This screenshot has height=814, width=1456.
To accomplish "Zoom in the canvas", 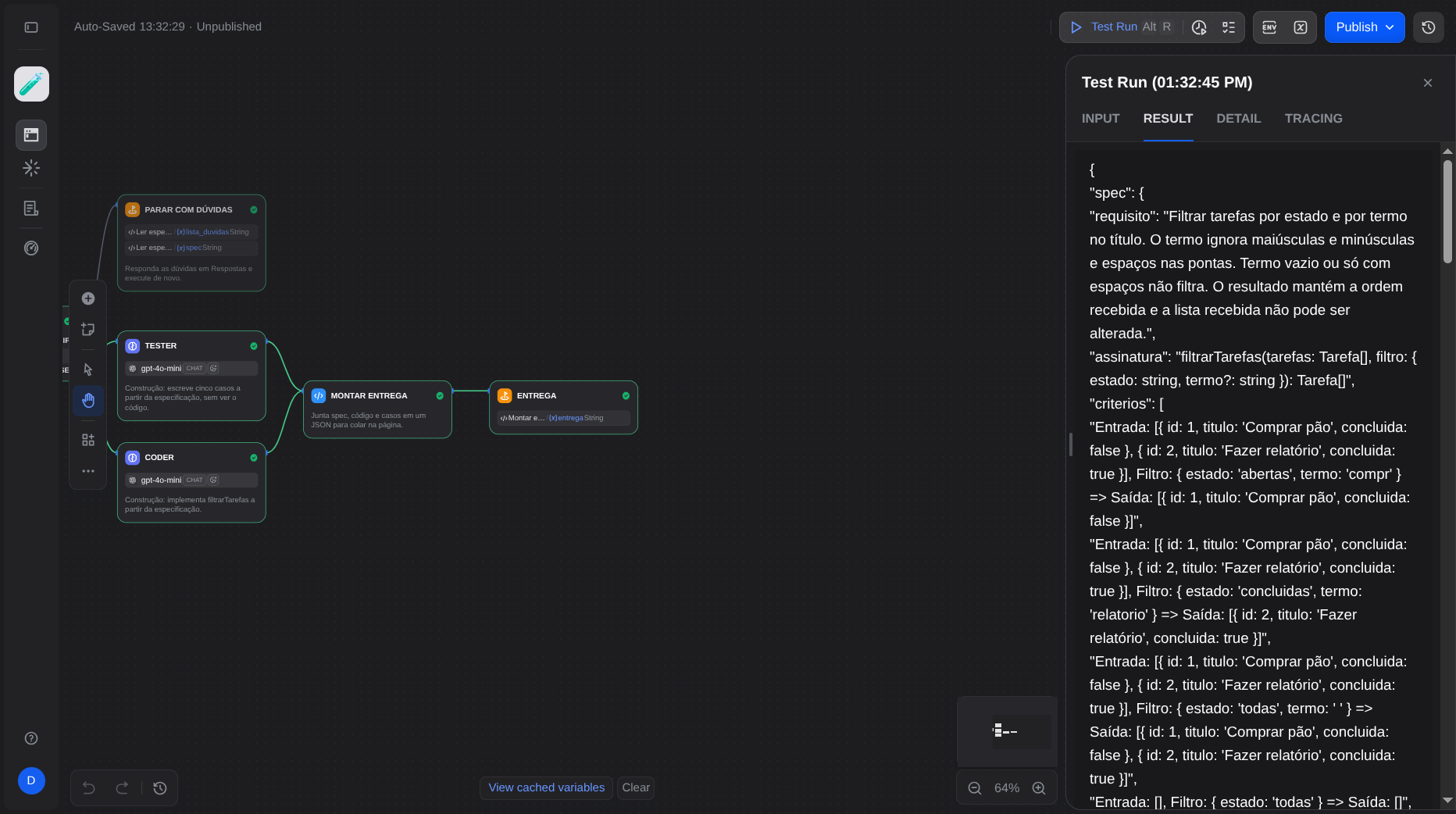I will pos(1039,788).
